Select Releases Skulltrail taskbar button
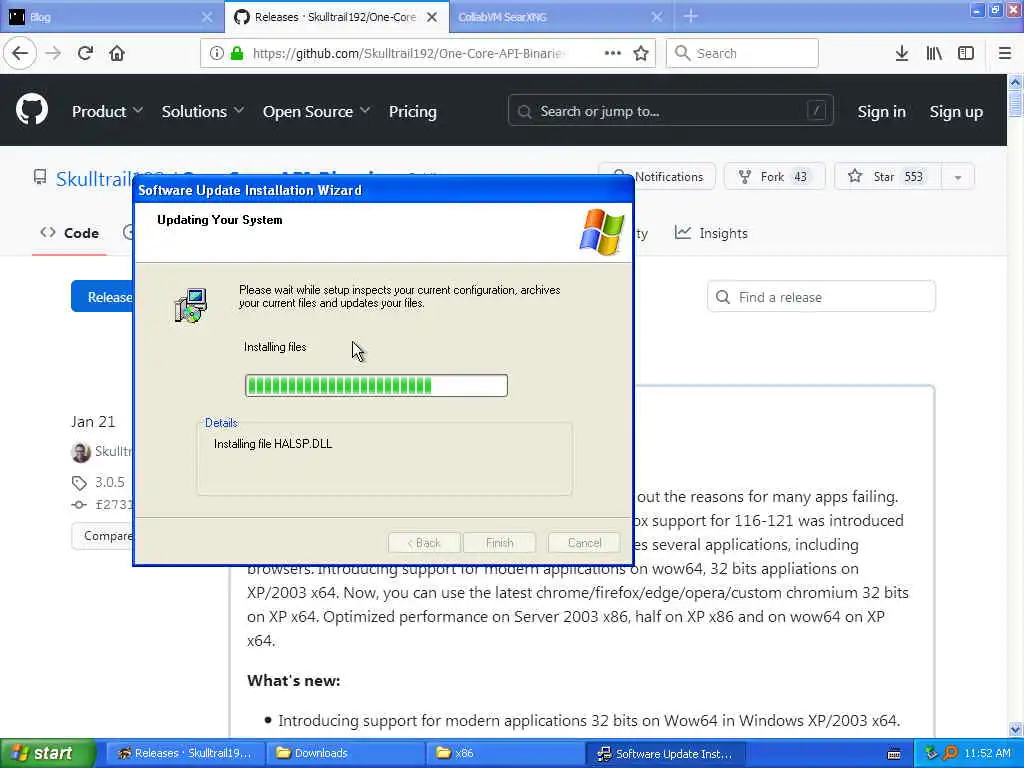The height and width of the screenshot is (768, 1024). click(x=185, y=754)
